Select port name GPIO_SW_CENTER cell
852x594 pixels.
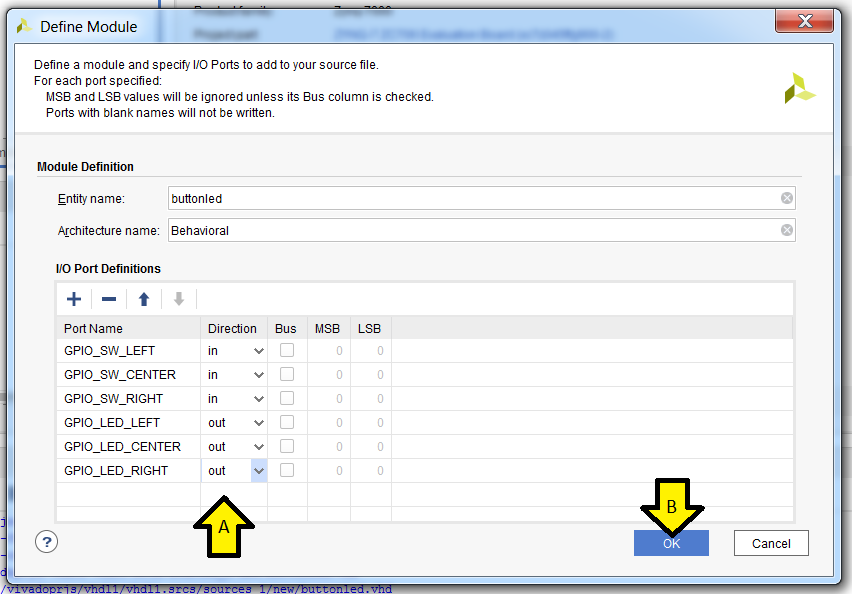[128, 374]
